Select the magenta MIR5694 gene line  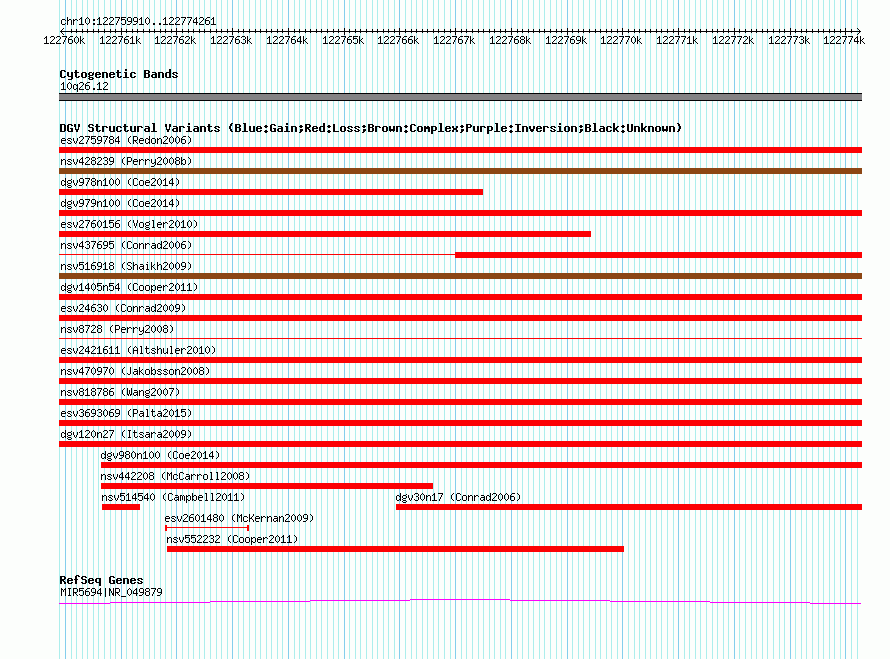pos(460,602)
